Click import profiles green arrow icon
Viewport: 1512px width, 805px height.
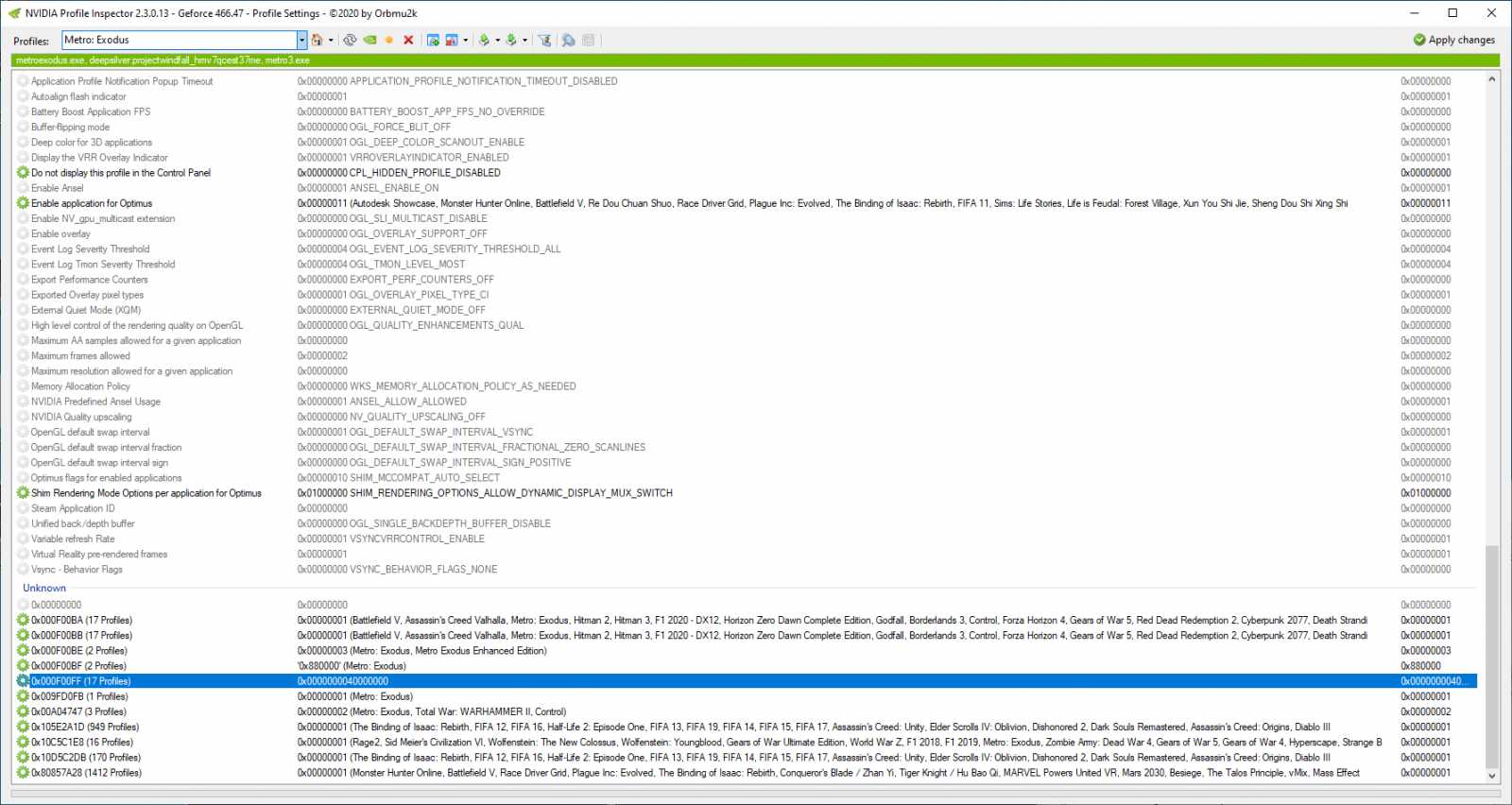[511, 40]
